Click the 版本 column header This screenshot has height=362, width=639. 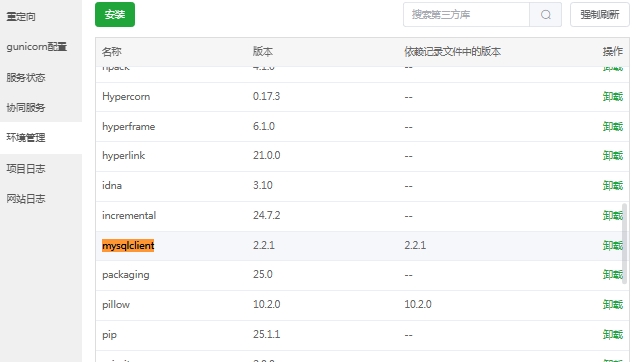click(262, 52)
